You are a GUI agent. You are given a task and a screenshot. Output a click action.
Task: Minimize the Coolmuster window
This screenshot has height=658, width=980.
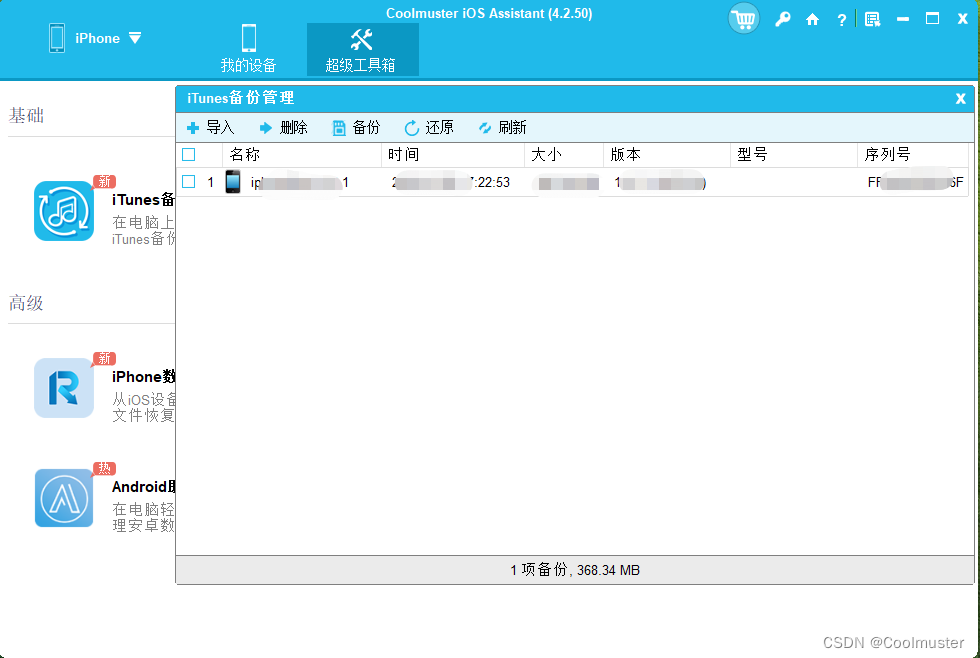pyautogui.click(x=902, y=19)
